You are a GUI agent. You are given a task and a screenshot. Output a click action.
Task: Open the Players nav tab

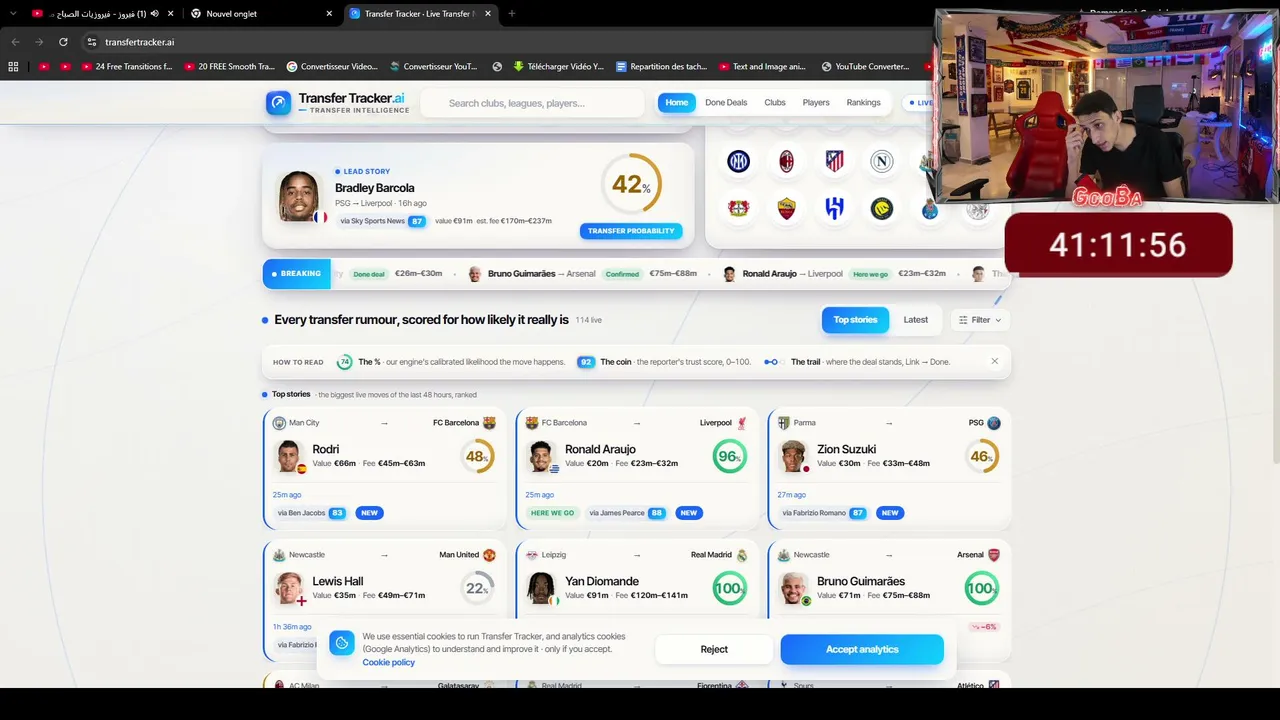pos(816,103)
